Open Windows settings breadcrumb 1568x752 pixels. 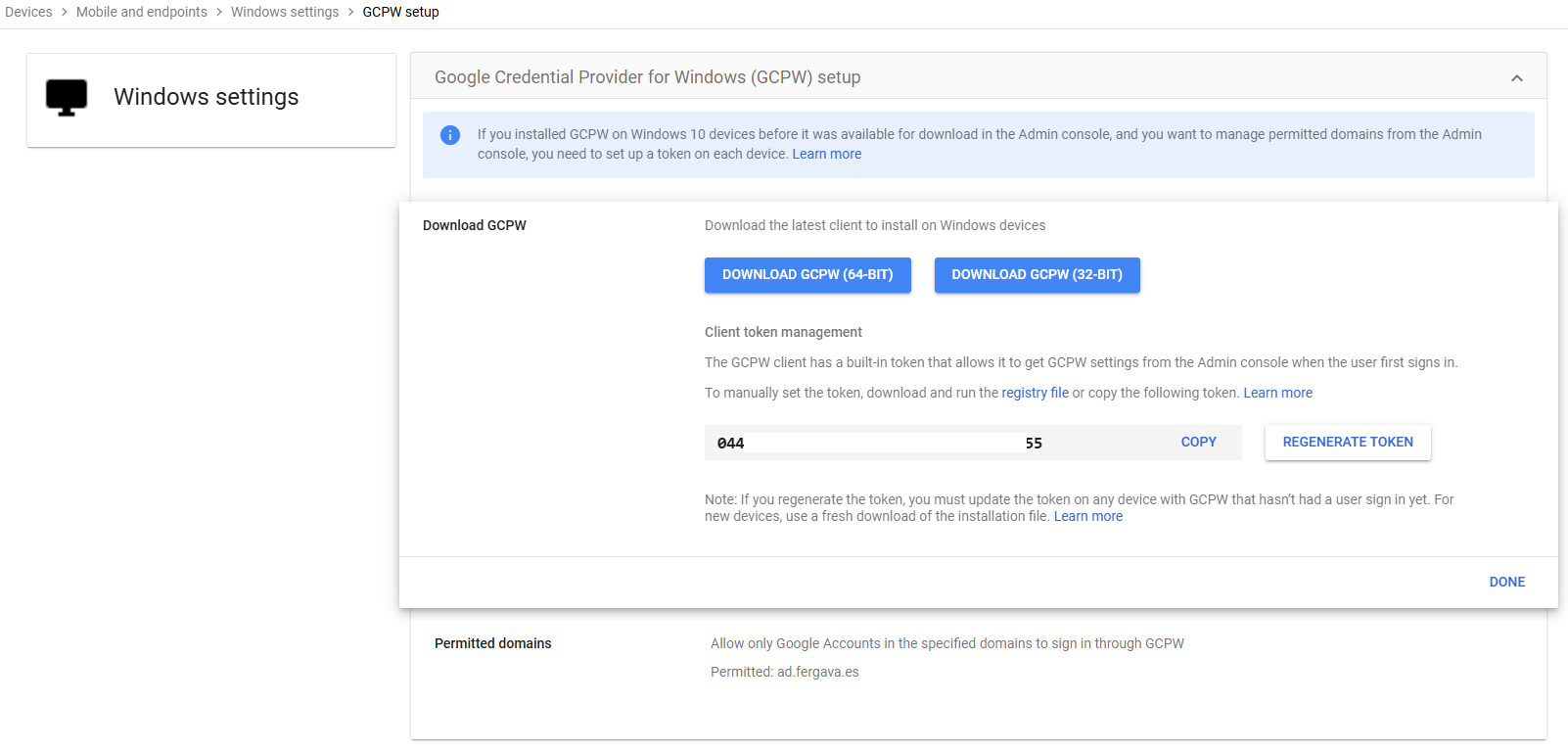(x=285, y=12)
